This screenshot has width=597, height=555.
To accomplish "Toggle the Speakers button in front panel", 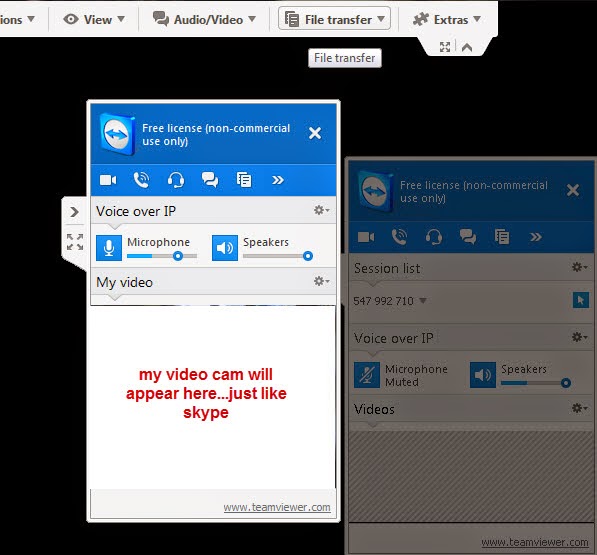I will (225, 248).
